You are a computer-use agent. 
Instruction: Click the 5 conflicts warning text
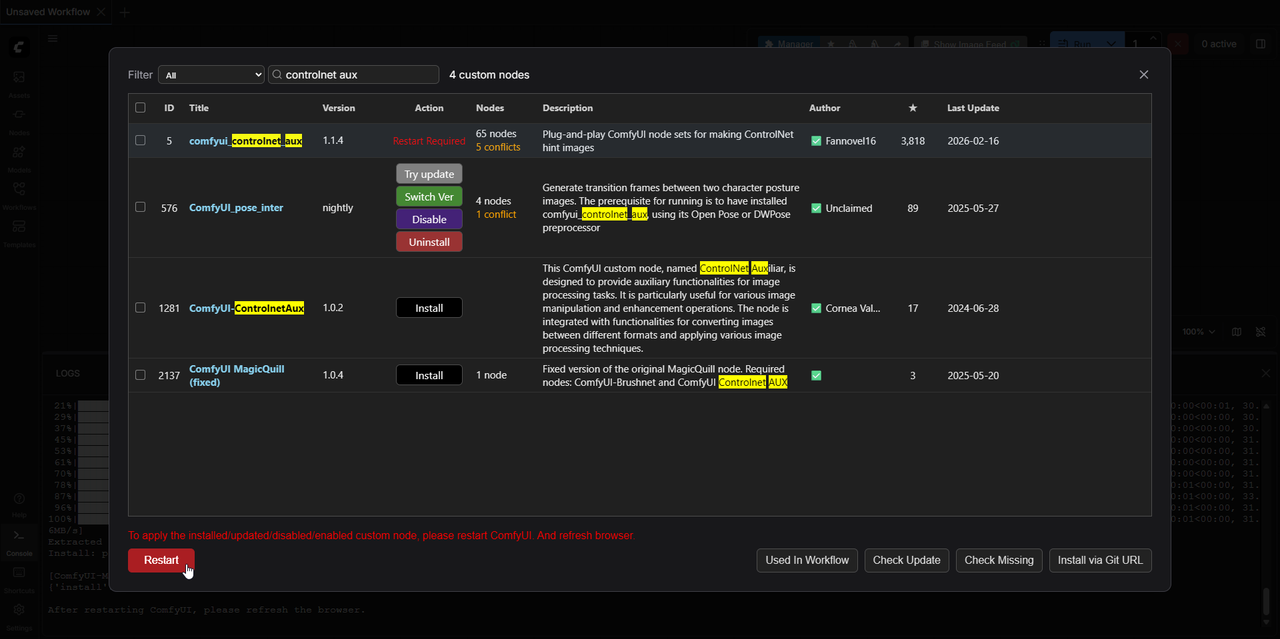click(498, 148)
